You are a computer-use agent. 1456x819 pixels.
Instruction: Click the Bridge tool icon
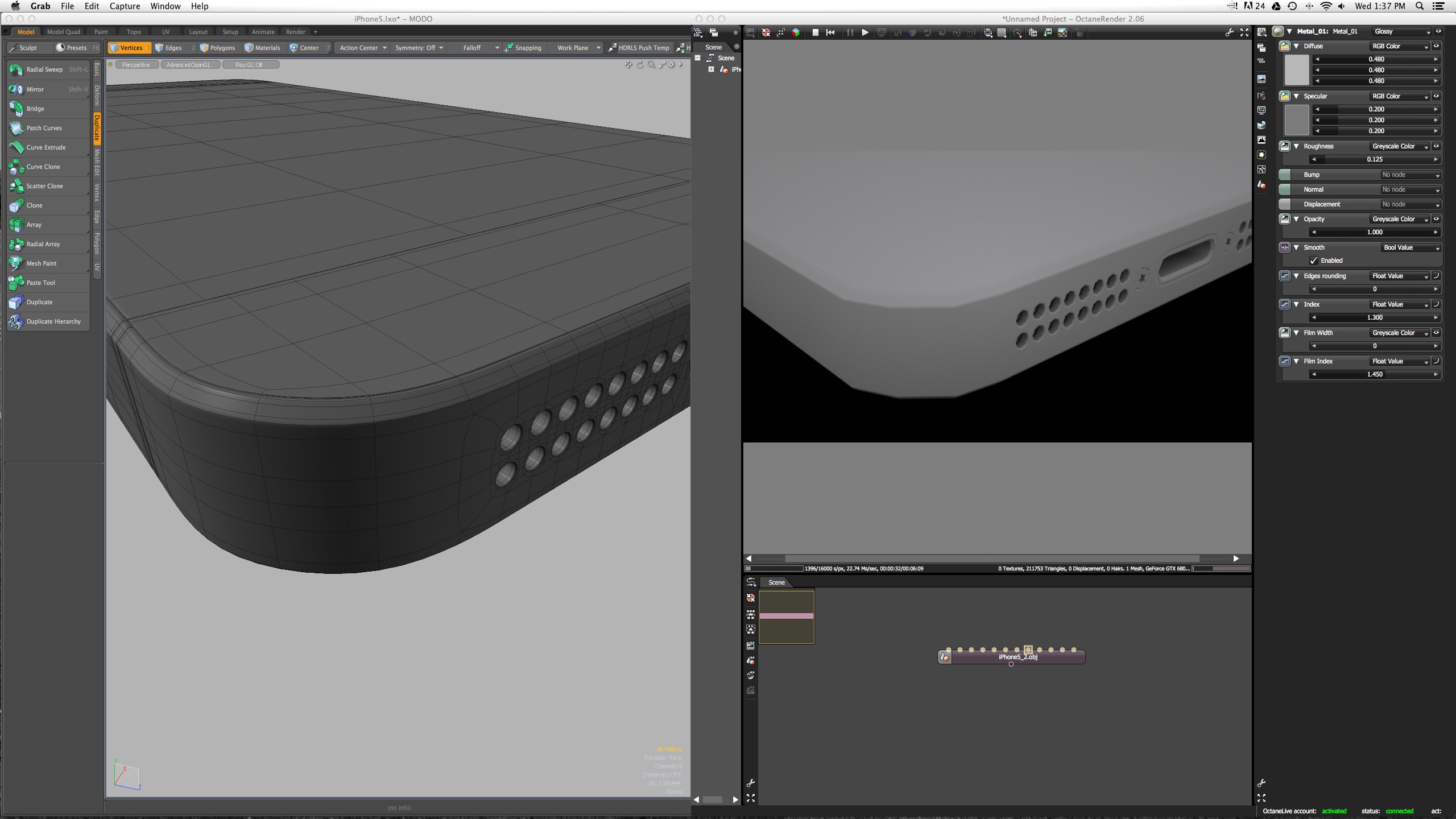click(x=16, y=109)
